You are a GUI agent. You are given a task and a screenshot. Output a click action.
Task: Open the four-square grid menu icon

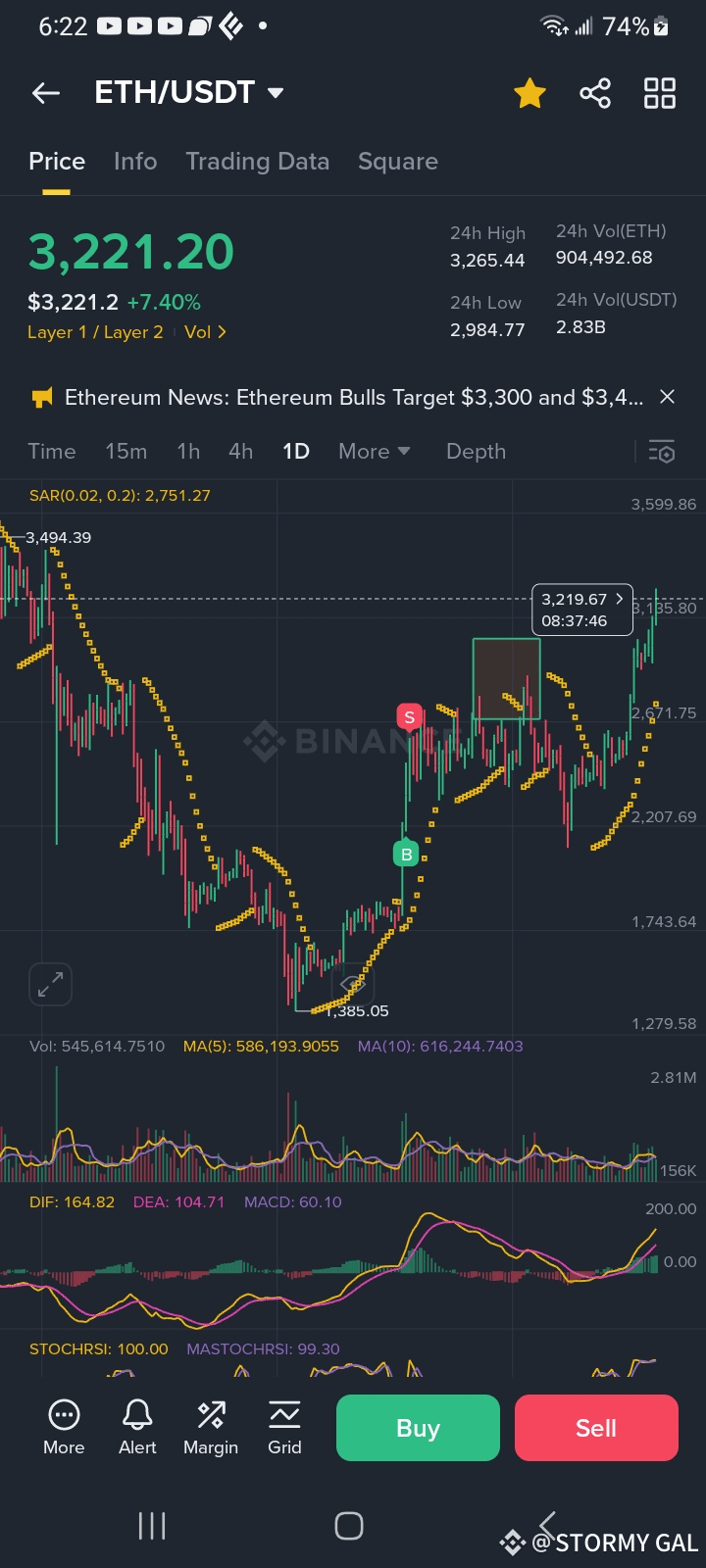(x=660, y=93)
